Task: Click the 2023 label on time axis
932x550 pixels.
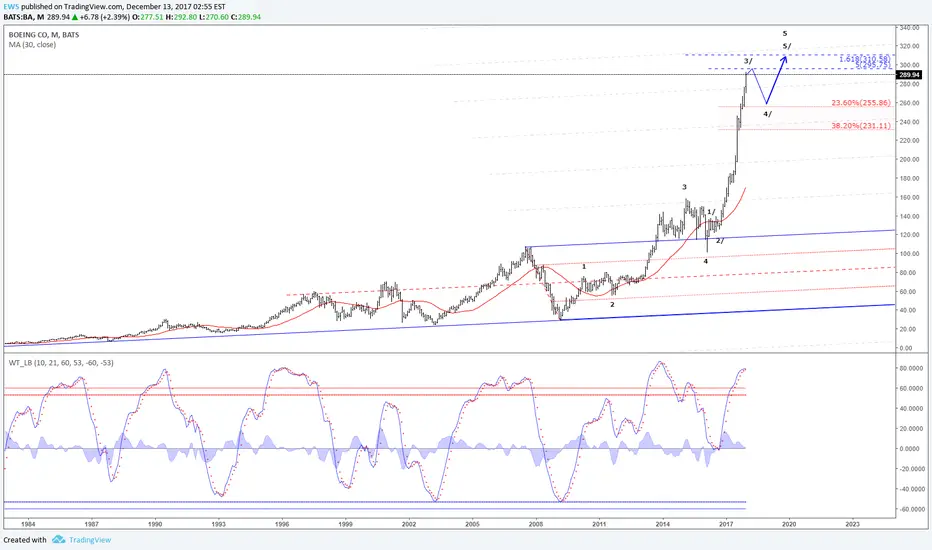Action: pos(852,524)
